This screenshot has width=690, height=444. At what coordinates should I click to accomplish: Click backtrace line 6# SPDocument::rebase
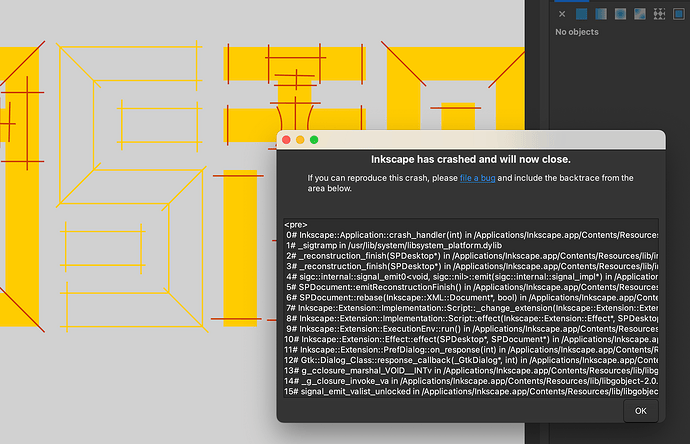click(x=471, y=297)
